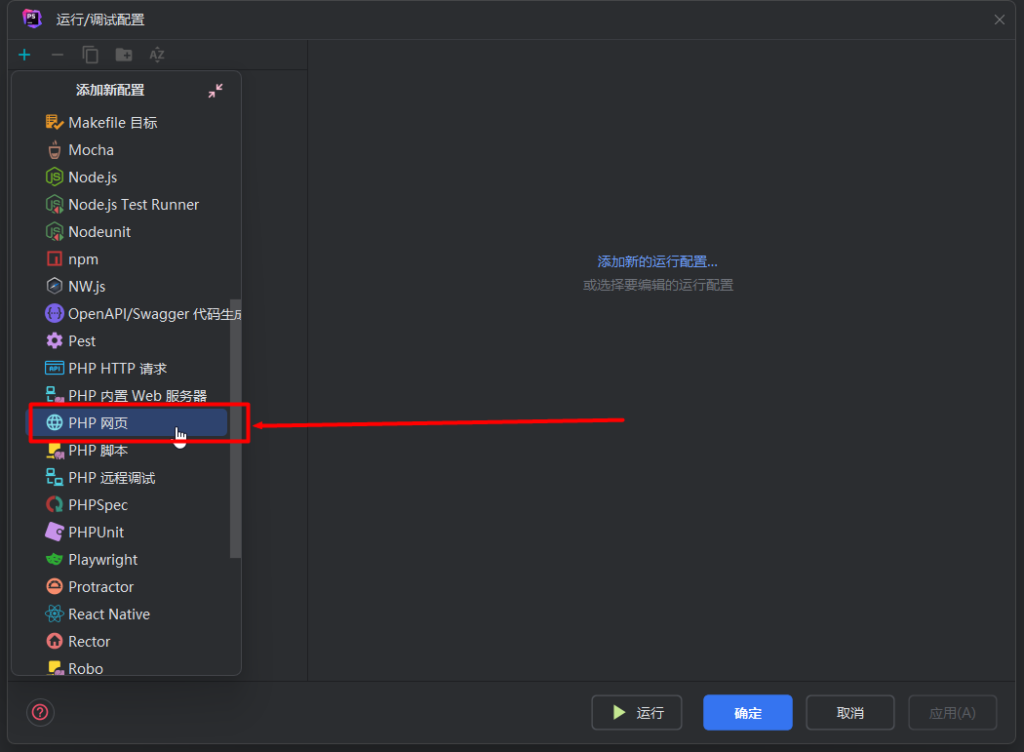This screenshot has height=752, width=1024.
Task: Select the PHPUnit configuration type
Action: pyautogui.click(x=100, y=531)
